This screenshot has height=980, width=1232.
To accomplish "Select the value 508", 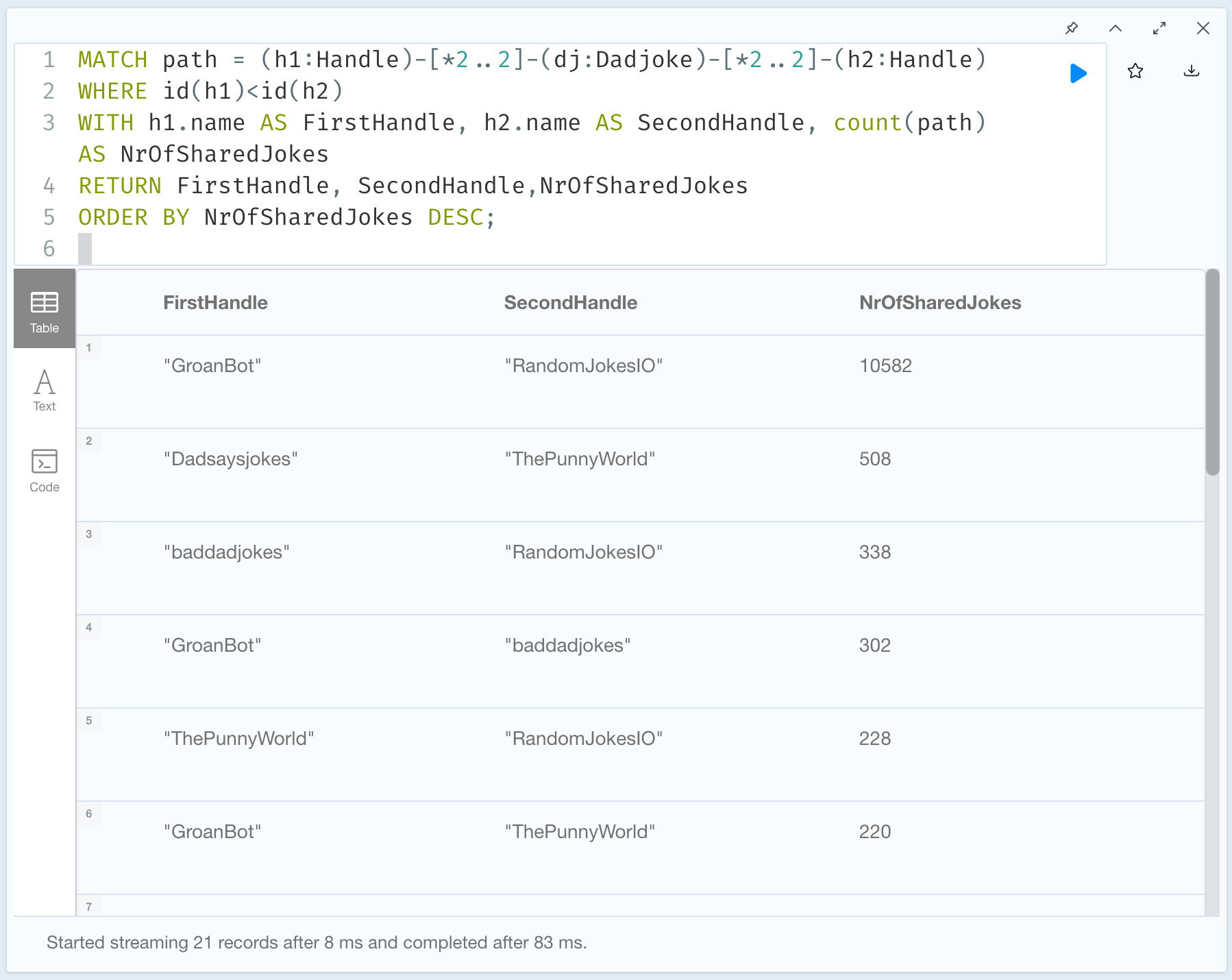I will [875, 459].
